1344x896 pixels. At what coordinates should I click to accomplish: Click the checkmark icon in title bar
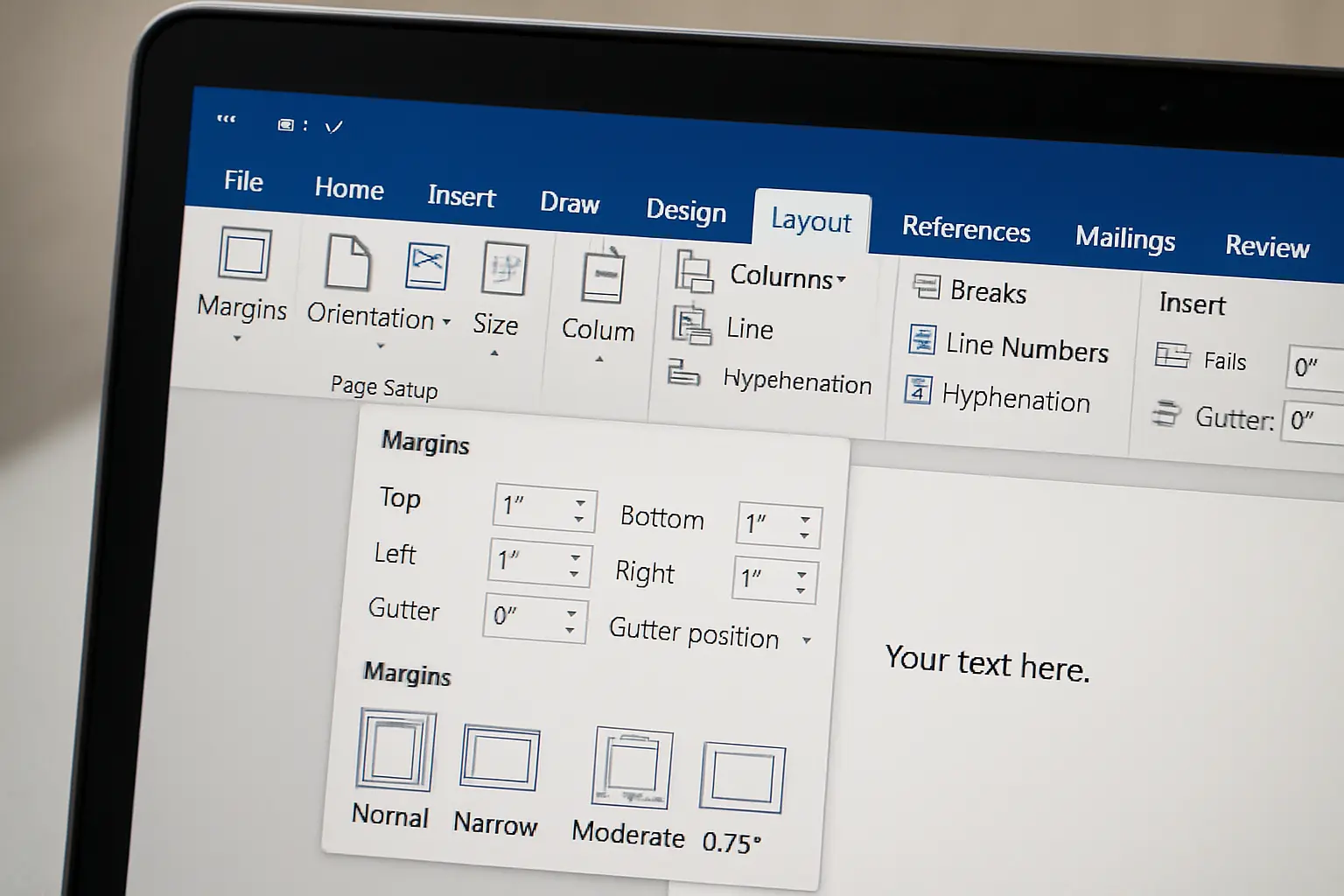(x=333, y=127)
